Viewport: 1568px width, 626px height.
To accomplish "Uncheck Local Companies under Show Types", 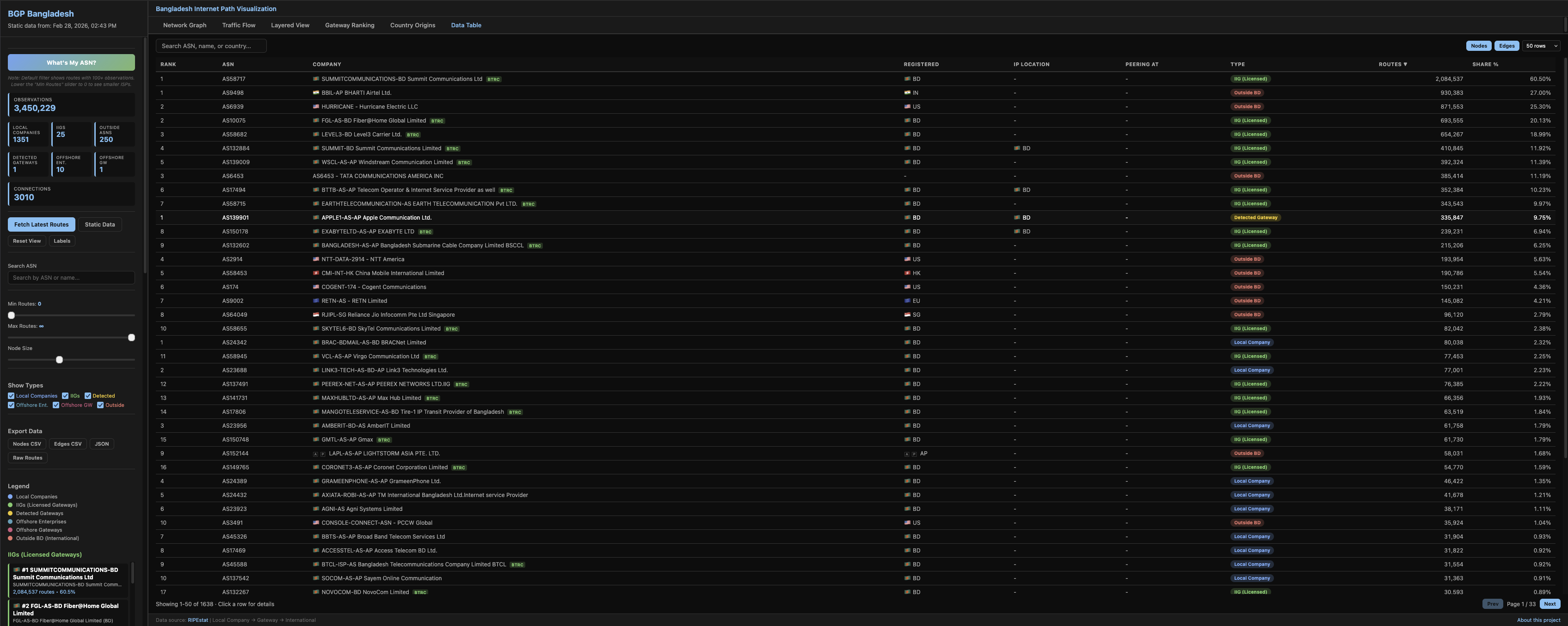I will (x=10, y=395).
